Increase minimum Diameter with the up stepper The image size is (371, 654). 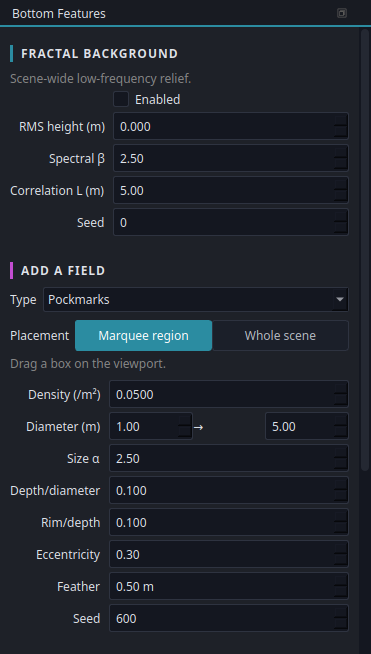coord(184,420)
